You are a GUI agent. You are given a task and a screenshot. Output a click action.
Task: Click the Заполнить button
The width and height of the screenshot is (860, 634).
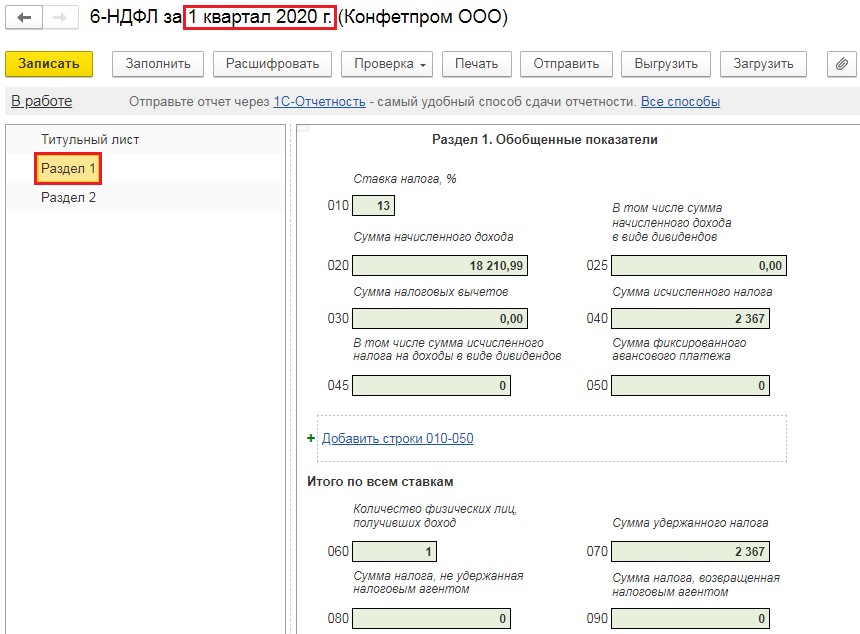[x=158, y=64]
